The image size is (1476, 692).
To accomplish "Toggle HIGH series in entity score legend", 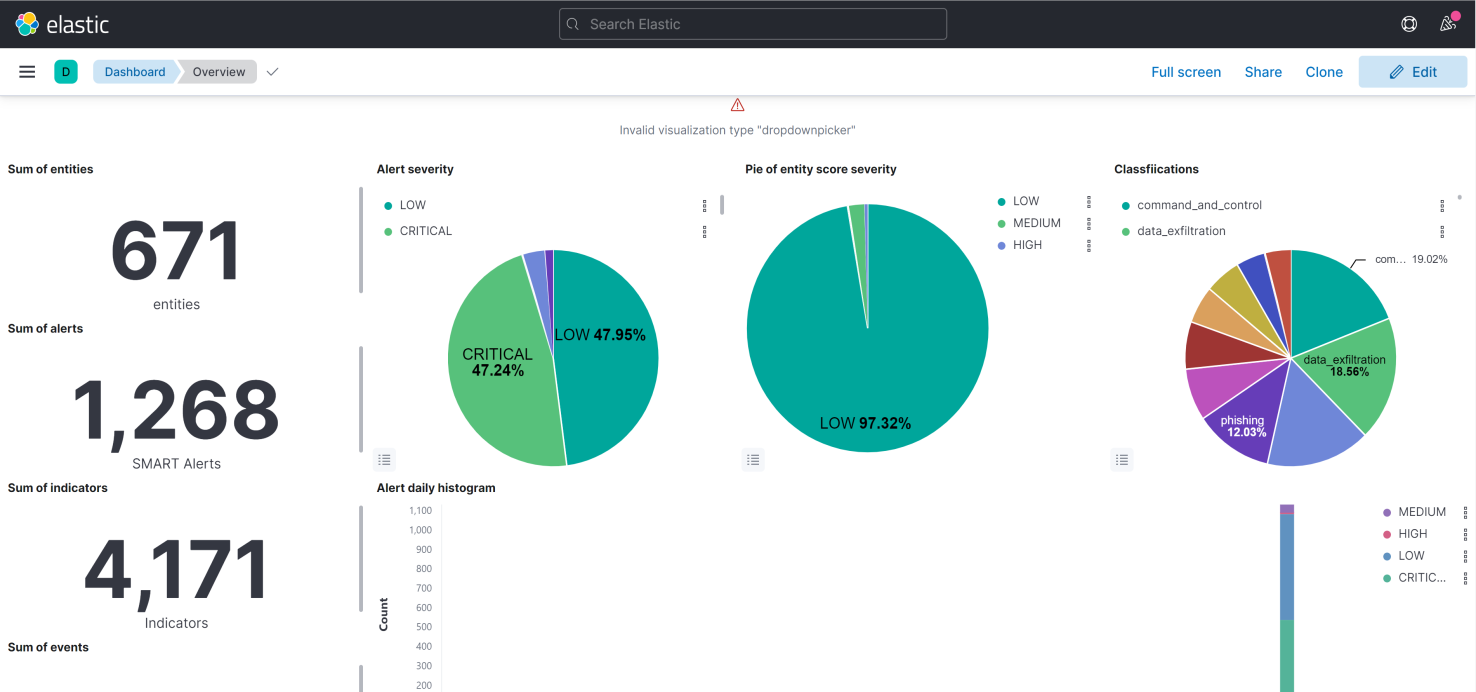I will (x=1027, y=245).
